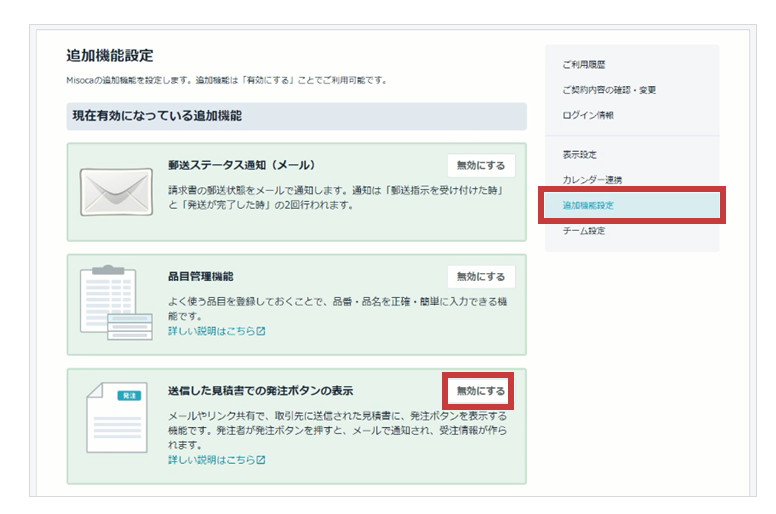Click the 発注 document icon
The image size is (776, 514).
tap(117, 417)
